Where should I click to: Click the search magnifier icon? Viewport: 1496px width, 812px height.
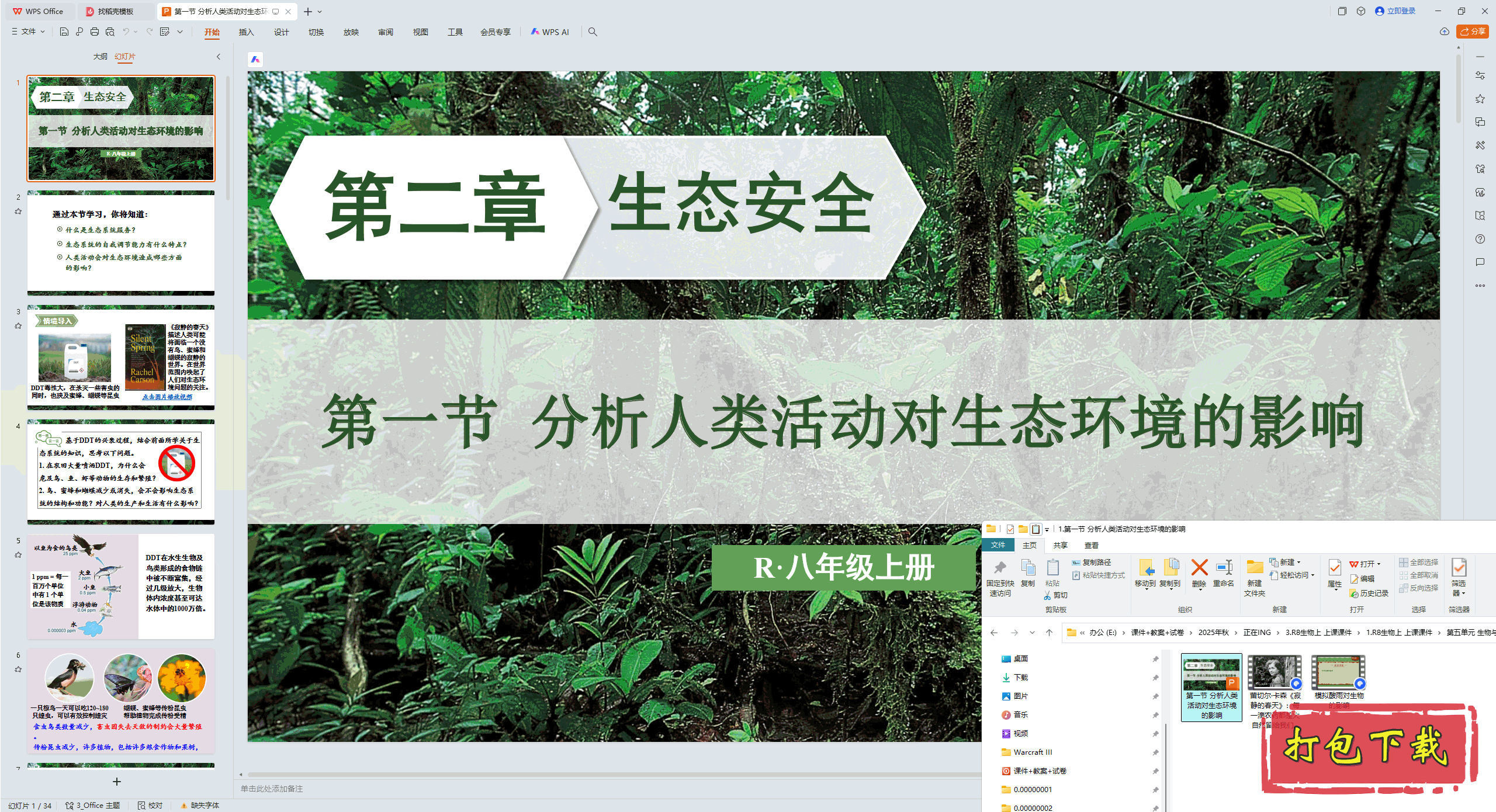tap(593, 32)
